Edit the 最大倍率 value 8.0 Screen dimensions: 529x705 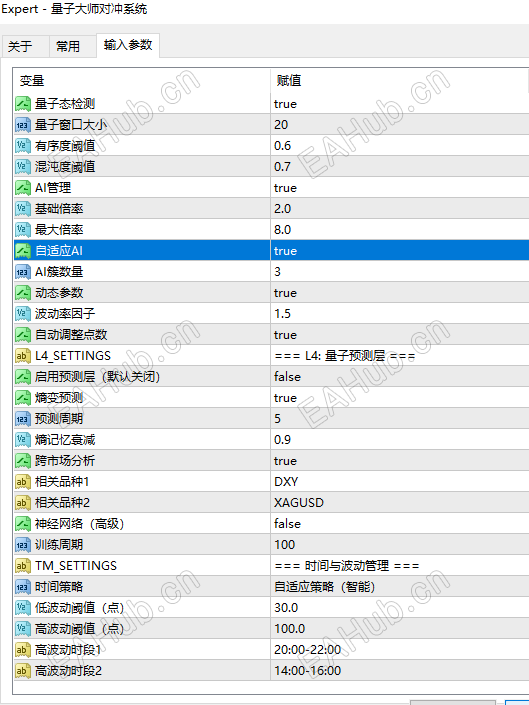click(400, 230)
